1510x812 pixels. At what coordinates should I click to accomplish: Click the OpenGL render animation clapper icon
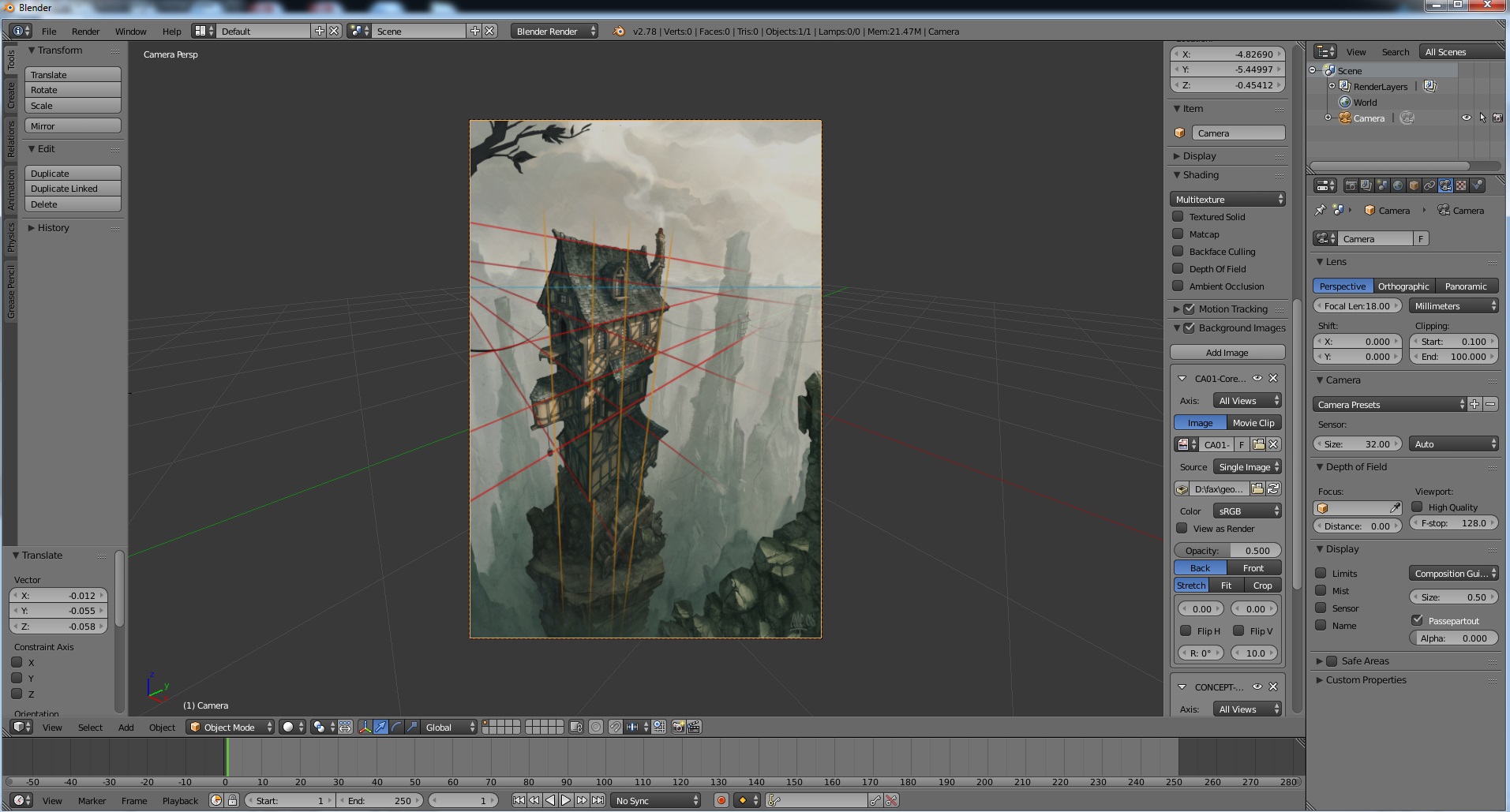(694, 727)
